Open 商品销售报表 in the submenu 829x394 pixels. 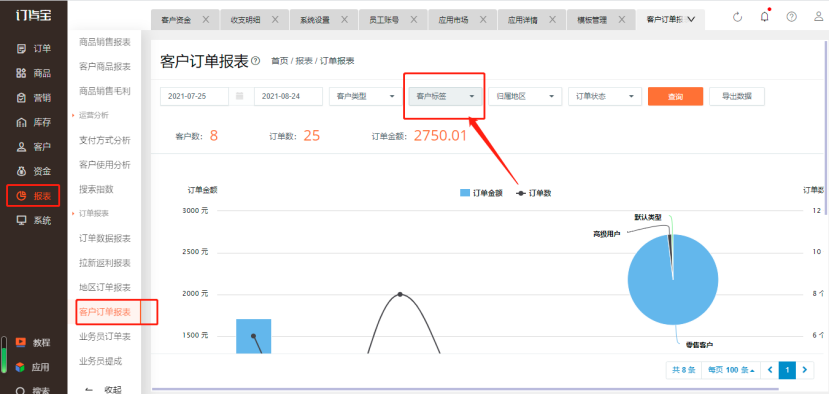tap(105, 42)
